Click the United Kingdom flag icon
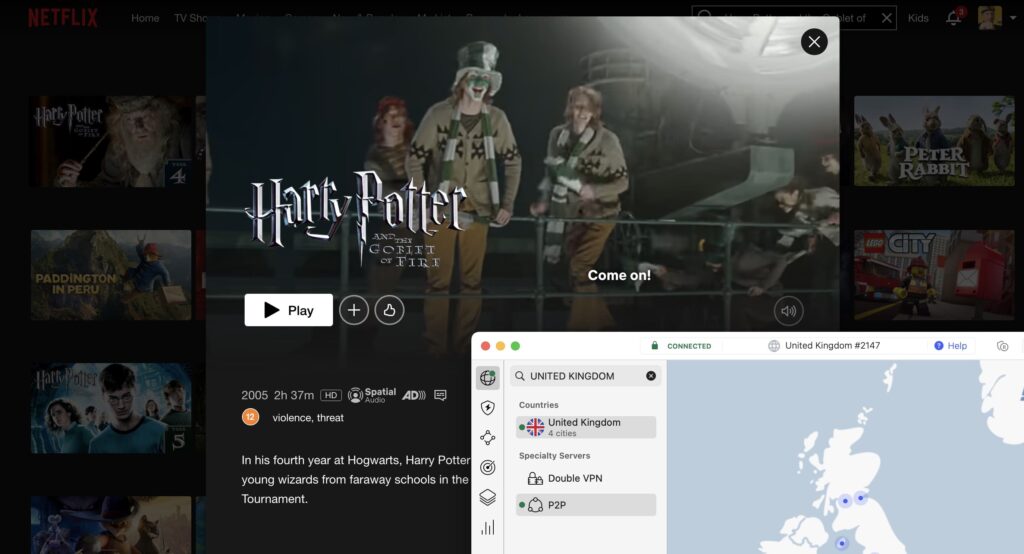This screenshot has height=554, width=1024. pyautogui.click(x=536, y=427)
